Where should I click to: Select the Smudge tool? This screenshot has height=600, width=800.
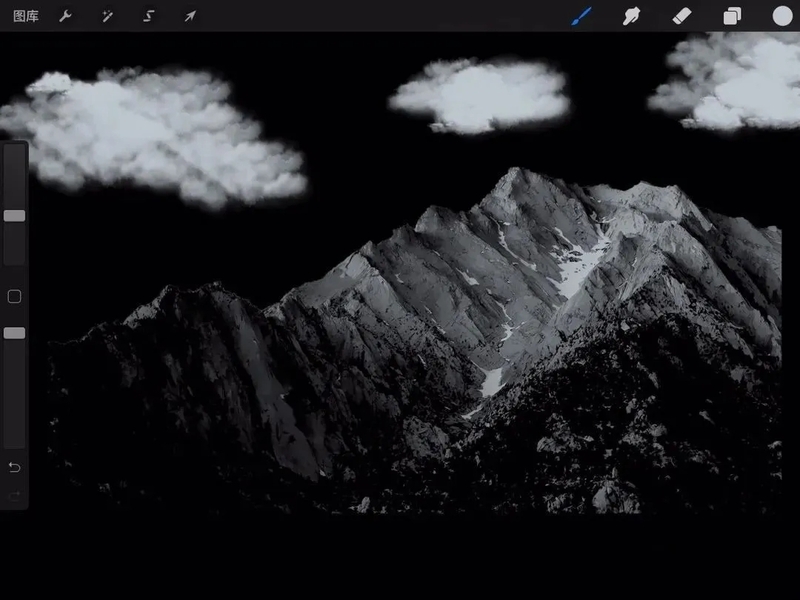click(x=631, y=16)
